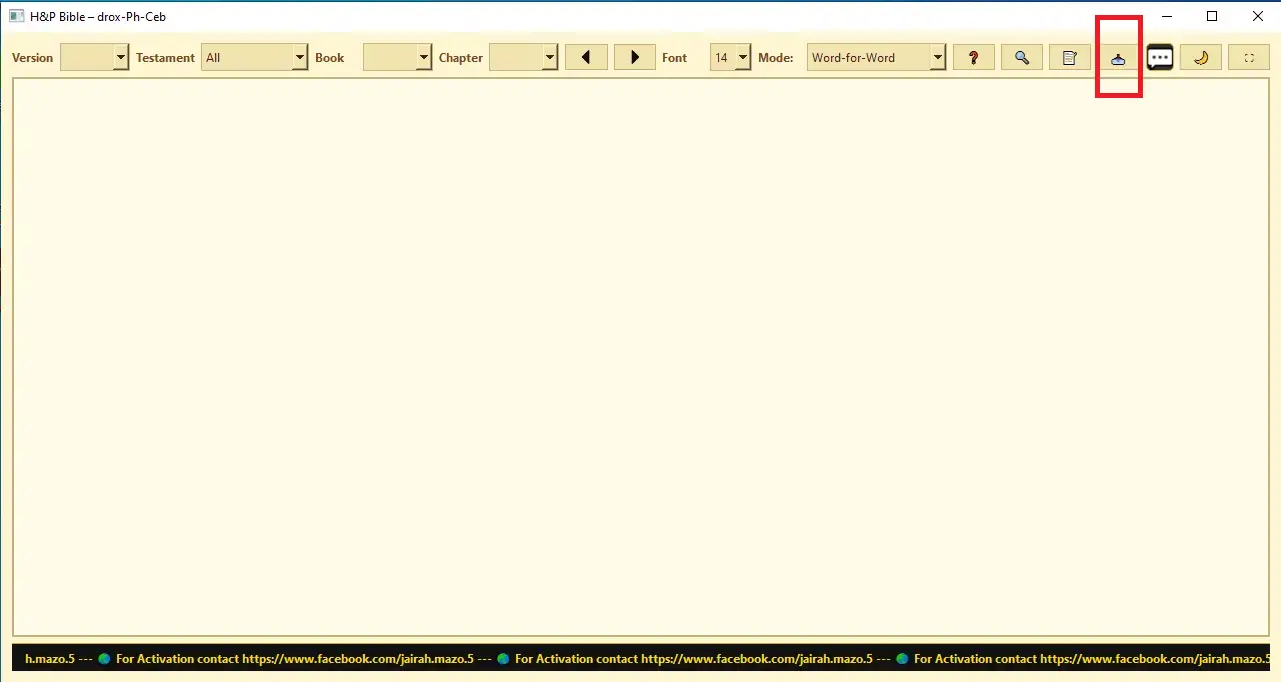Open the Version dropdown
1281x682 pixels.
coord(95,58)
